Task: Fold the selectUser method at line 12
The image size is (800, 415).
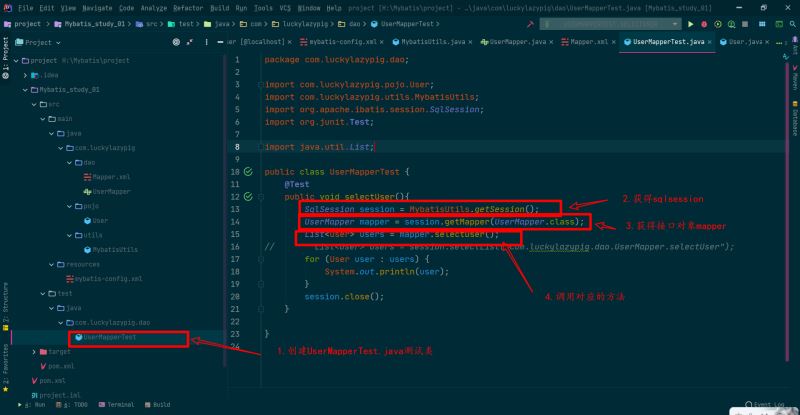Action: click(x=261, y=197)
